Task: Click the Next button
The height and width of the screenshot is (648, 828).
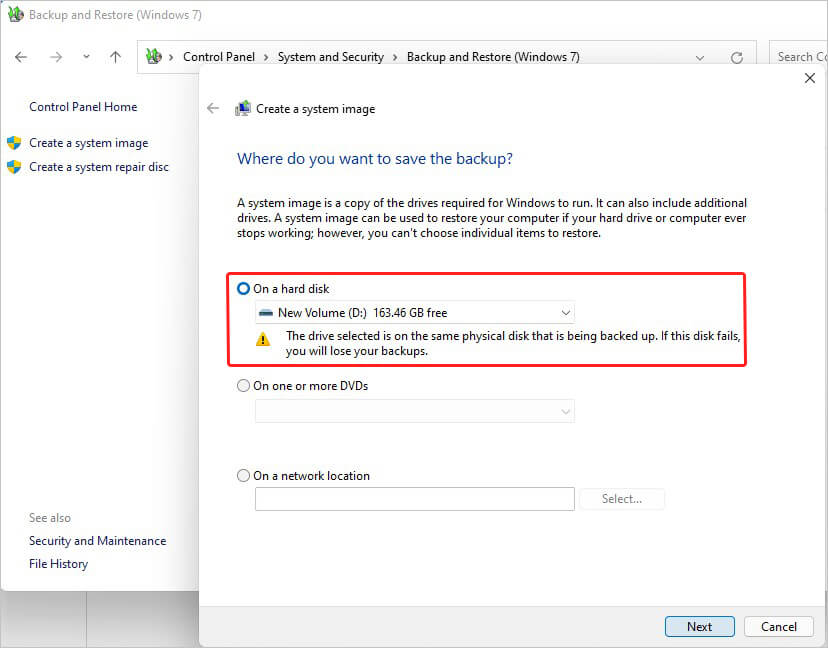Action: pyautogui.click(x=700, y=626)
